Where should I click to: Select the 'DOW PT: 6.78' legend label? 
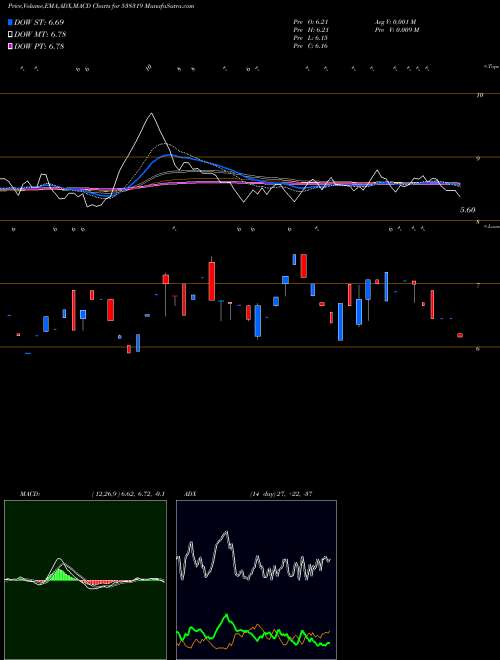(x=39, y=46)
